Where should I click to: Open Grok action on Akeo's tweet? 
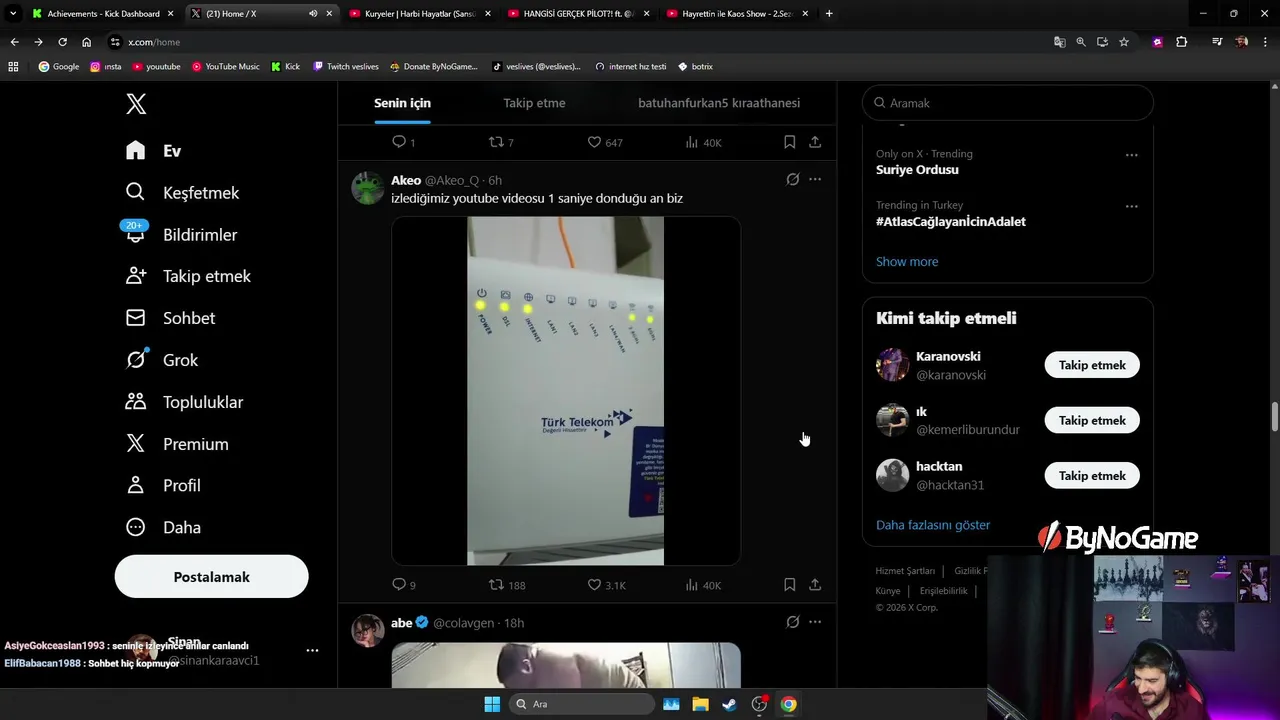[x=792, y=180]
